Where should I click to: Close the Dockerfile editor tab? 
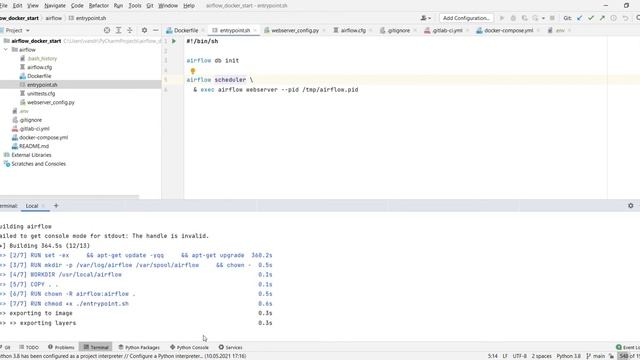pos(203,31)
